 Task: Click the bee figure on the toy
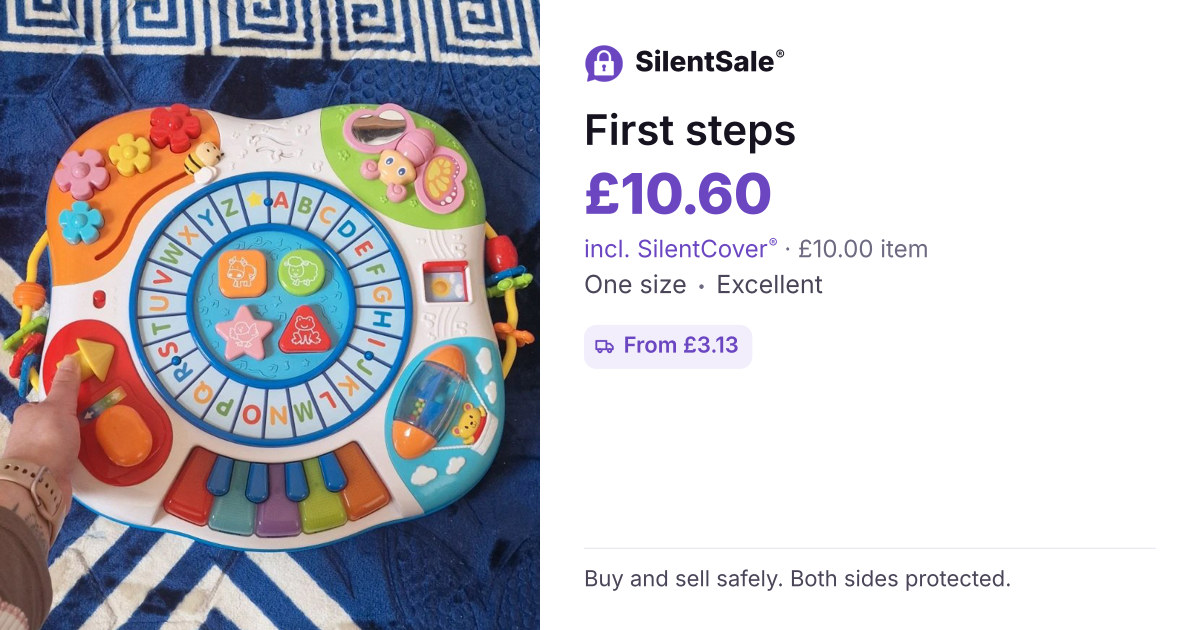tap(202, 159)
